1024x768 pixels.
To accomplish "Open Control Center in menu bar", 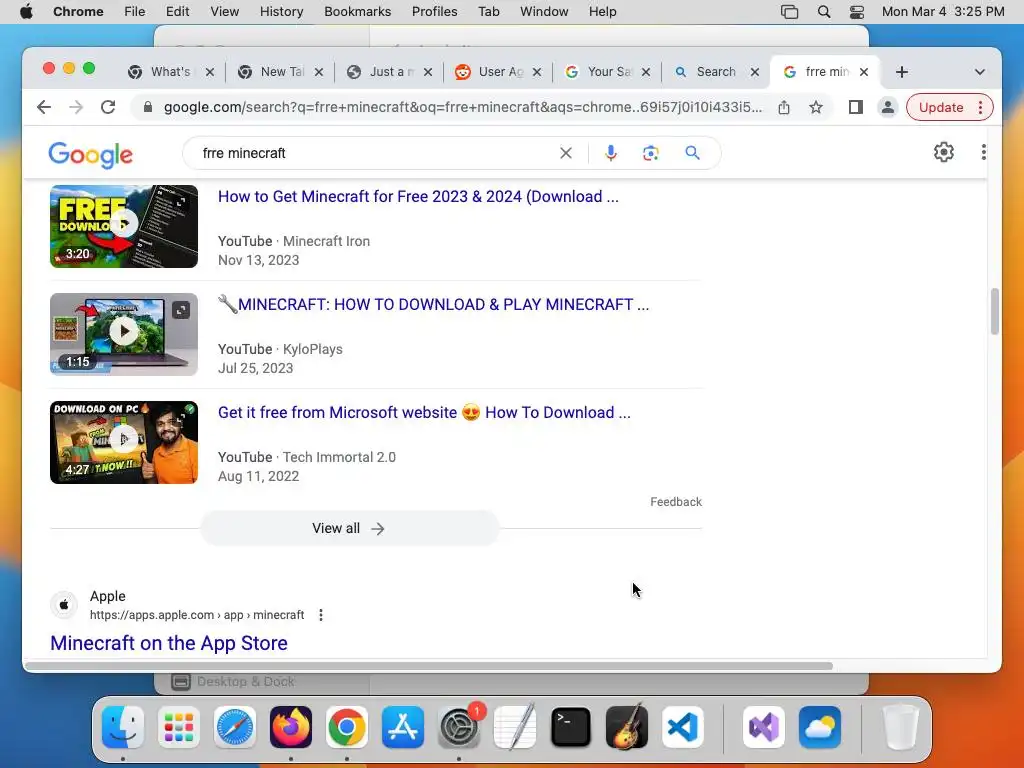I will (857, 12).
